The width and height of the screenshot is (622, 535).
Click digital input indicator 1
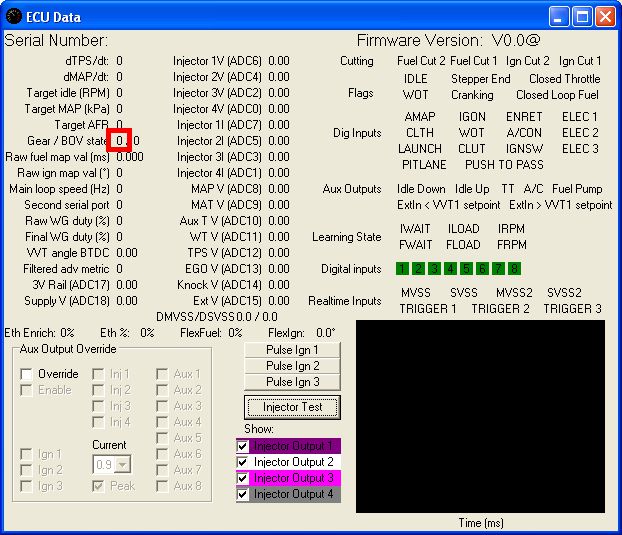(x=402, y=268)
